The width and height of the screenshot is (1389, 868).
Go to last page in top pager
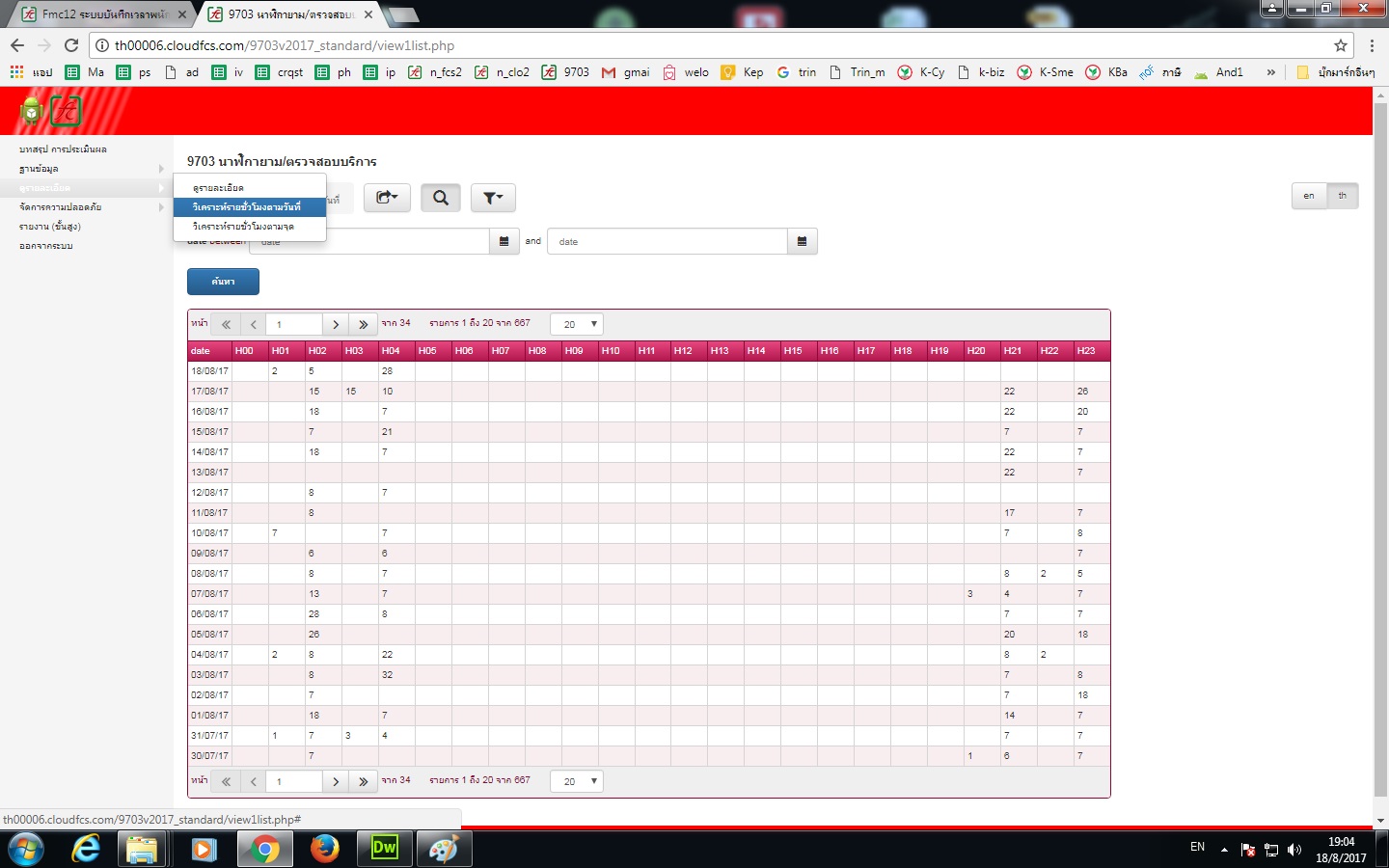(363, 325)
